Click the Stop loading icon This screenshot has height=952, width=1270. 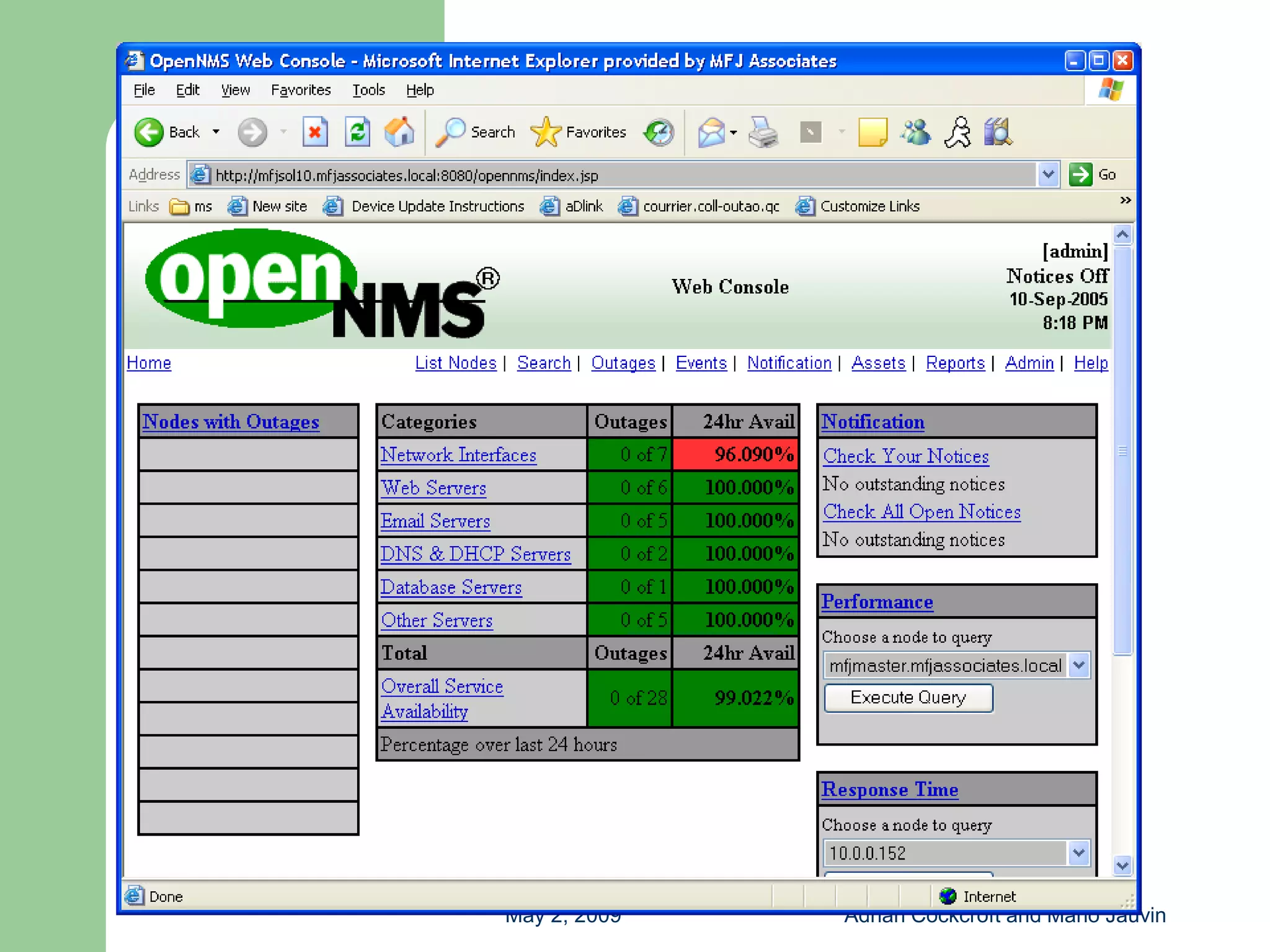pyautogui.click(x=315, y=132)
